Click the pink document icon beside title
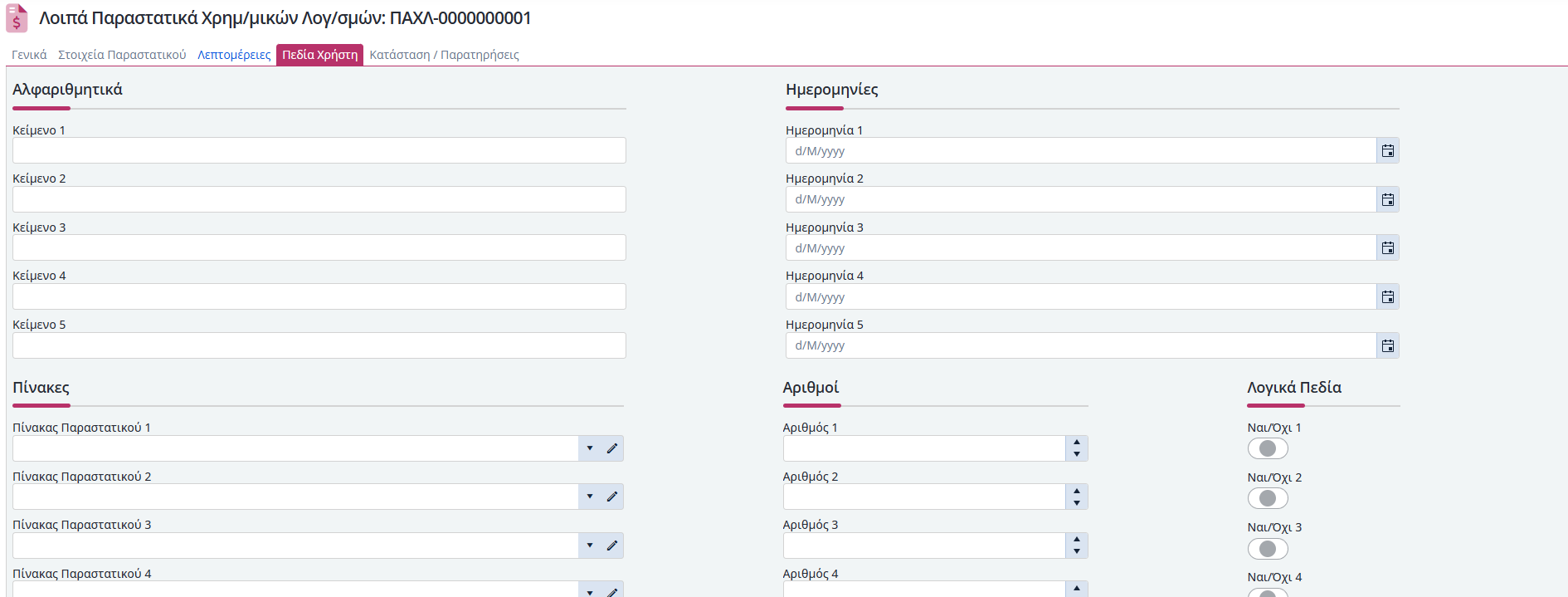 (17, 18)
